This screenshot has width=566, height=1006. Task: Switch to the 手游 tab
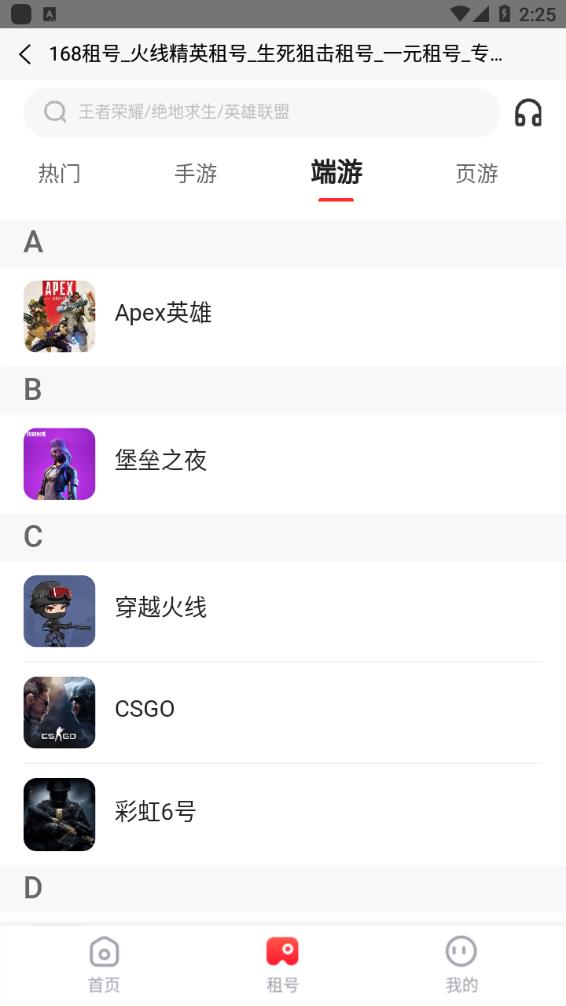pos(196,173)
